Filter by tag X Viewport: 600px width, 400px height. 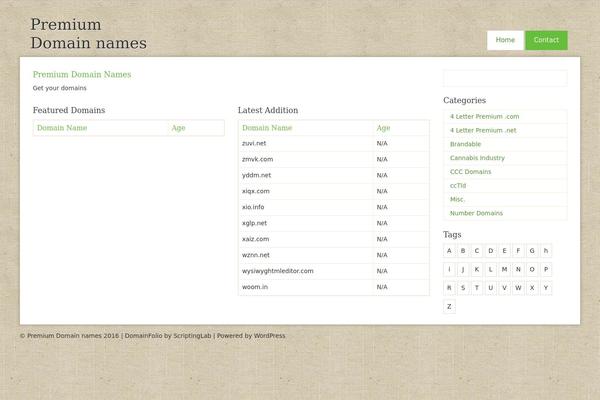pos(532,287)
